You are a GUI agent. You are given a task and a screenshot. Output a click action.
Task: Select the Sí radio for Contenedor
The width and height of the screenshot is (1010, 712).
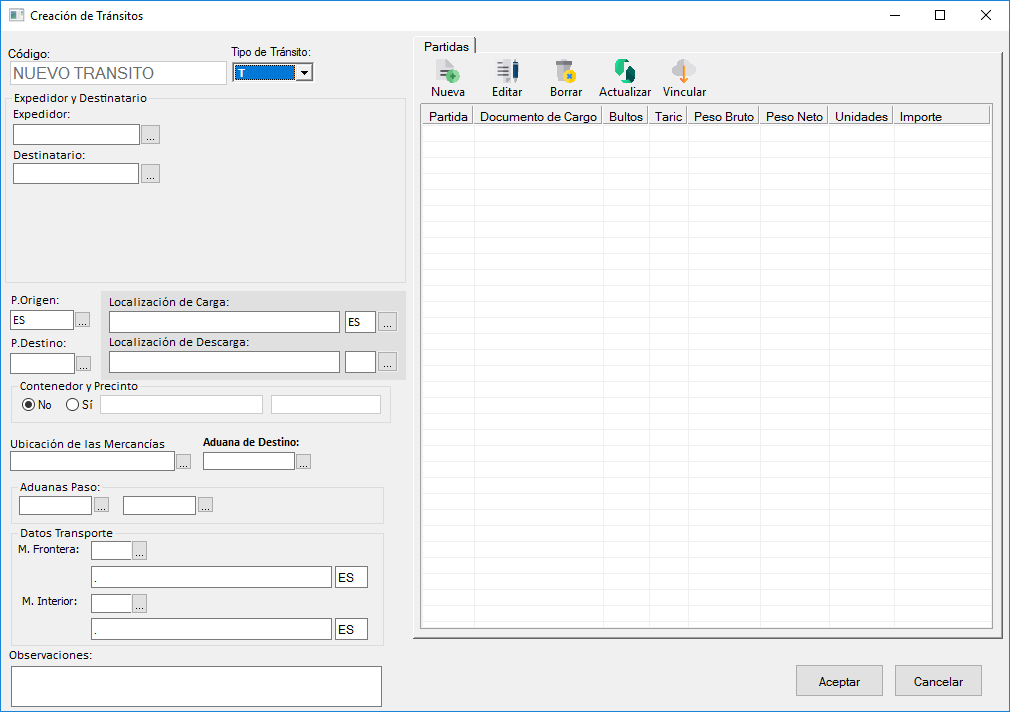coord(72,405)
